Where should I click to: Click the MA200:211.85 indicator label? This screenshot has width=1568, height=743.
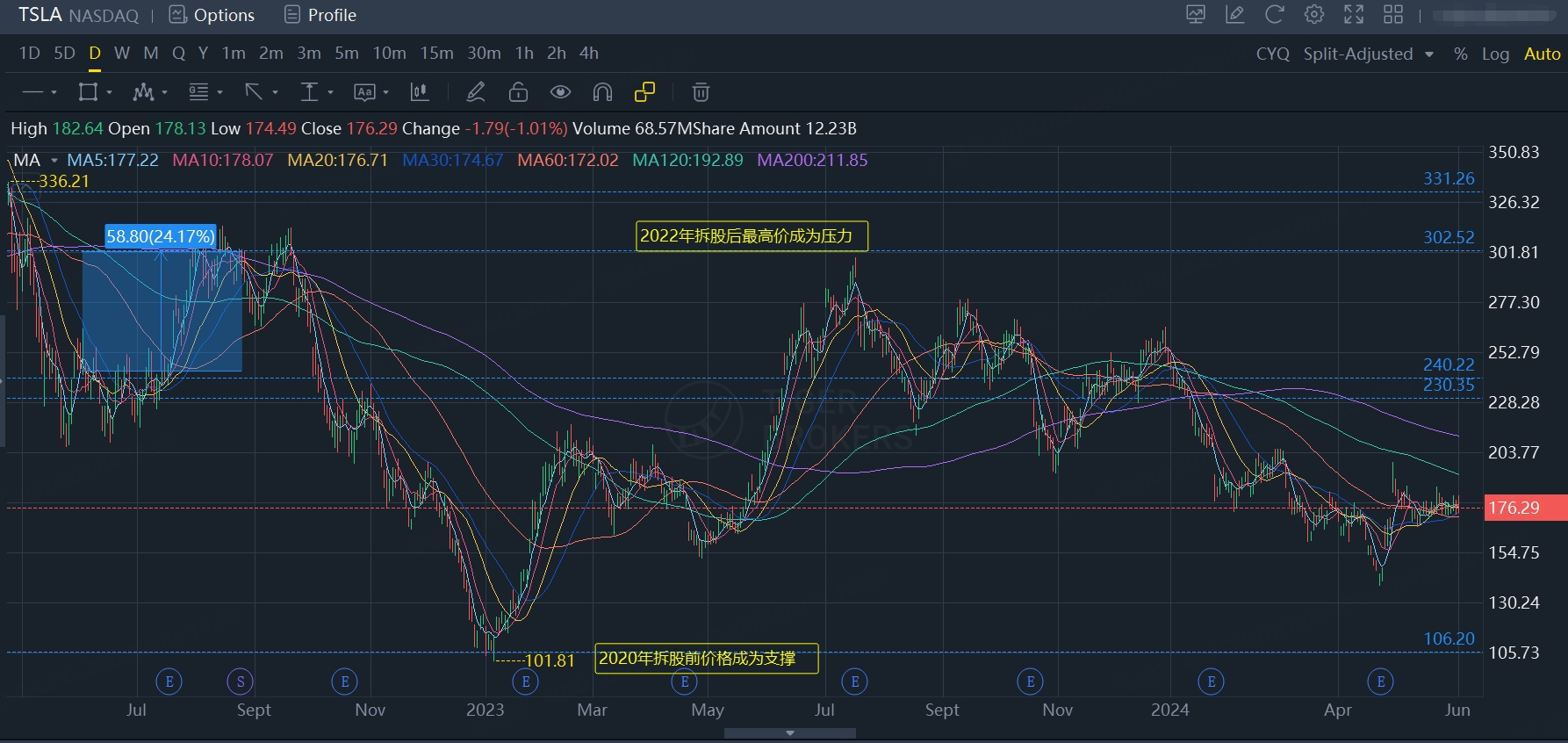(812, 160)
